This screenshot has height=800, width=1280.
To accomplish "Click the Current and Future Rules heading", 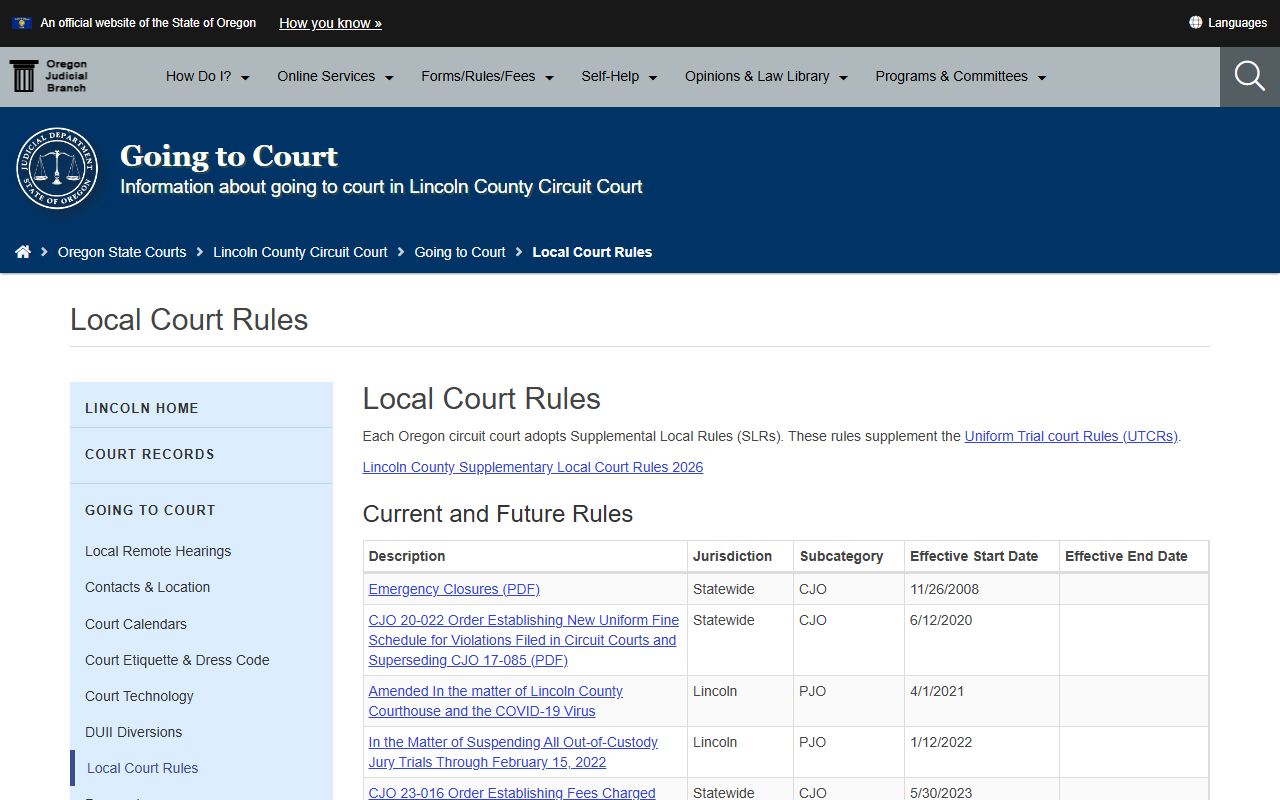I will [498, 514].
